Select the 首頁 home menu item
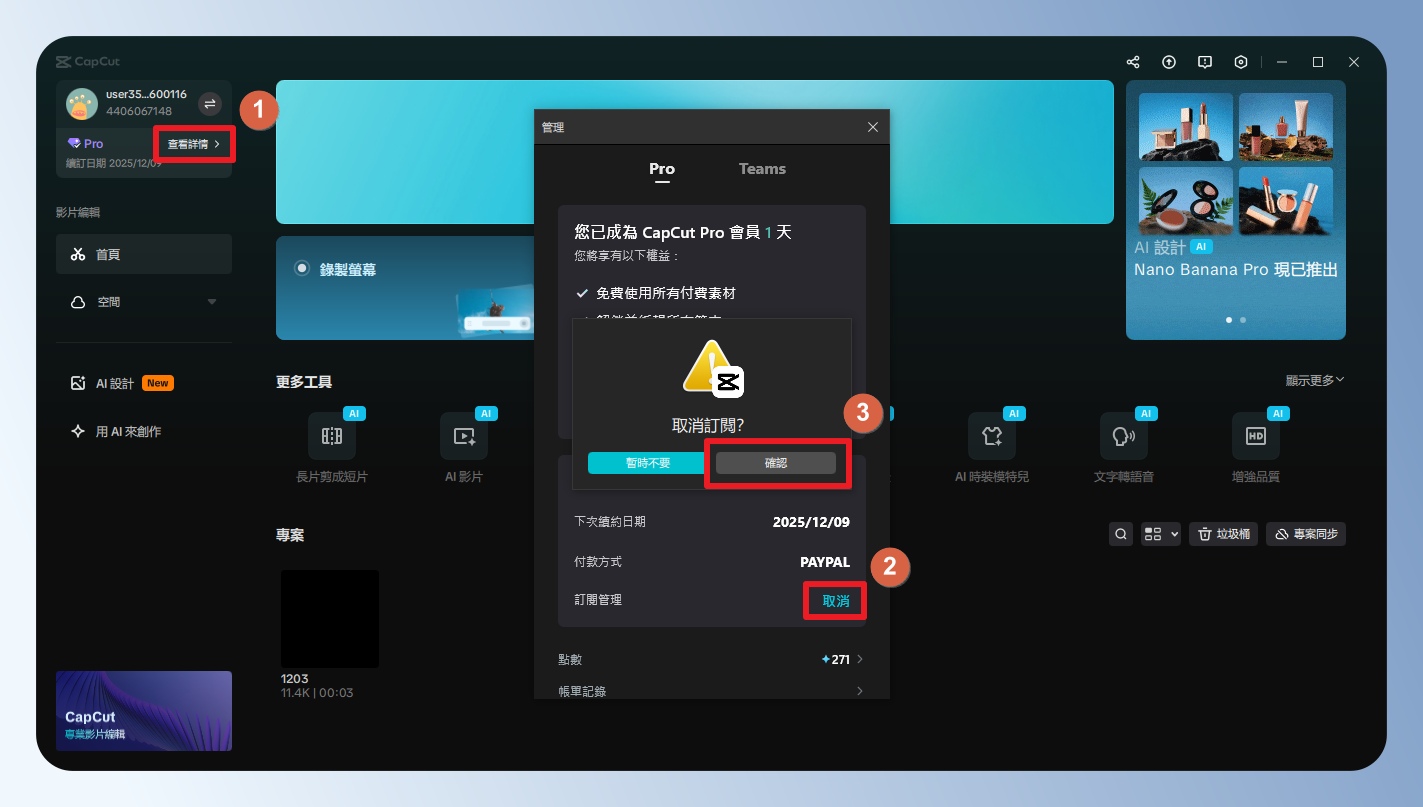Viewport: 1423px width, 807px height. 144,255
